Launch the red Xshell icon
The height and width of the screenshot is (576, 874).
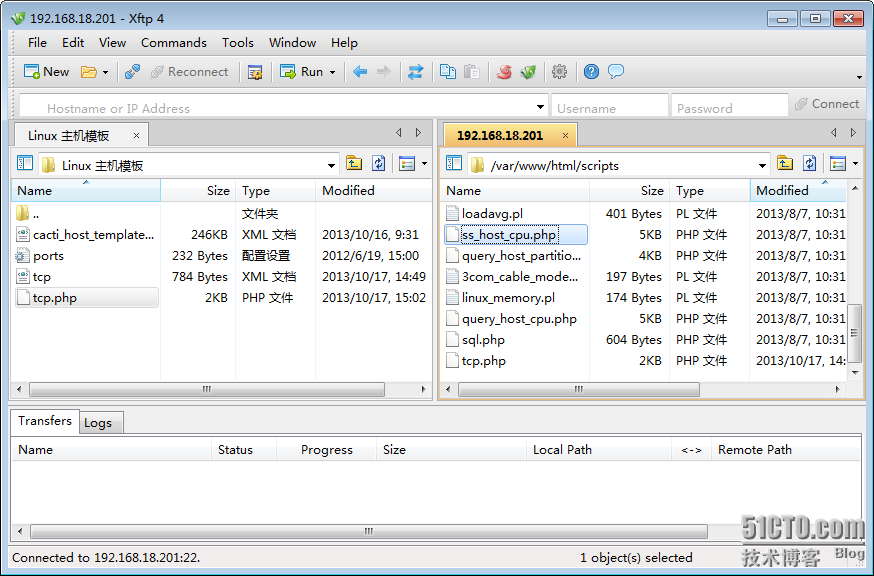coord(504,72)
